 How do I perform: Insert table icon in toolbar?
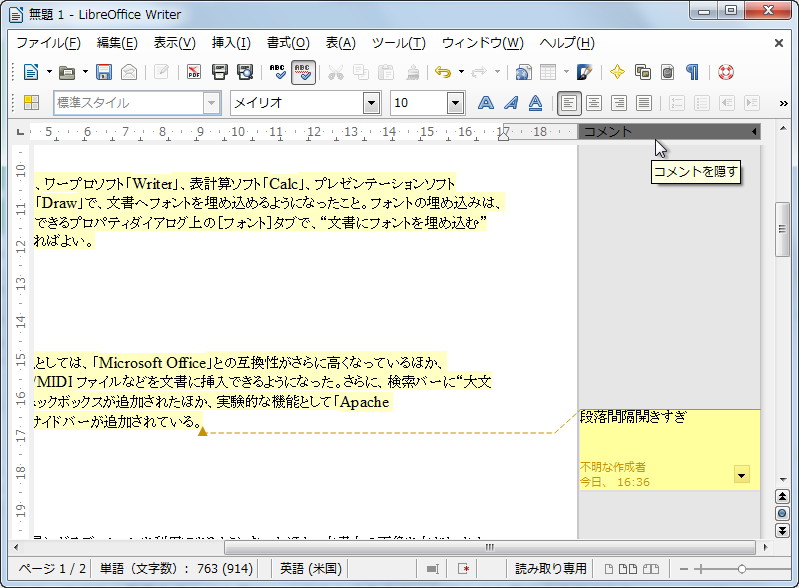point(548,72)
